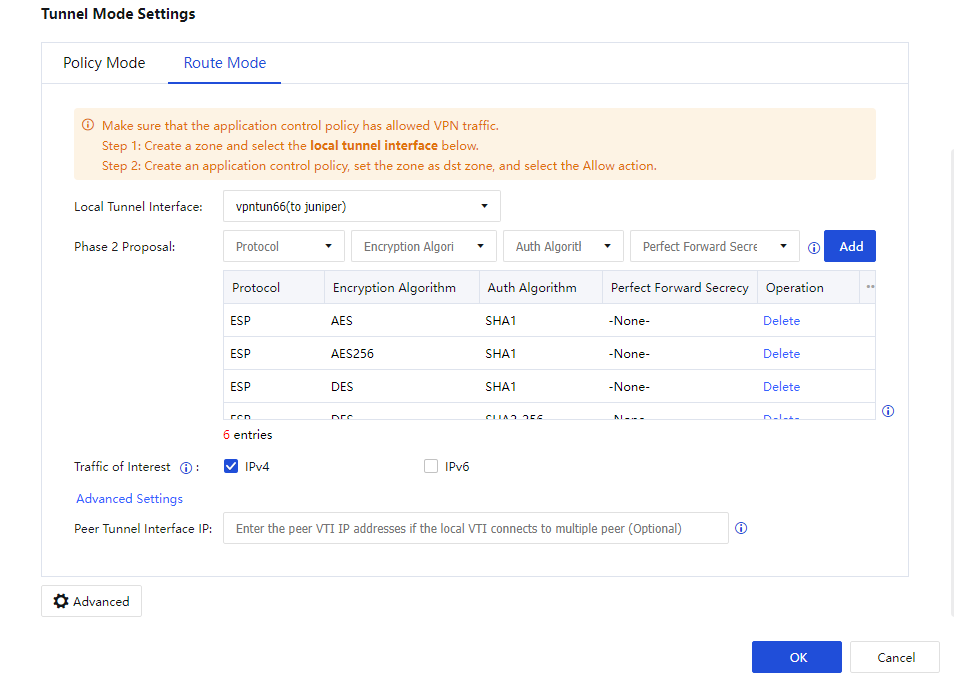
Task: Expand the Encryption Algorithm dropdown
Action: [423, 246]
